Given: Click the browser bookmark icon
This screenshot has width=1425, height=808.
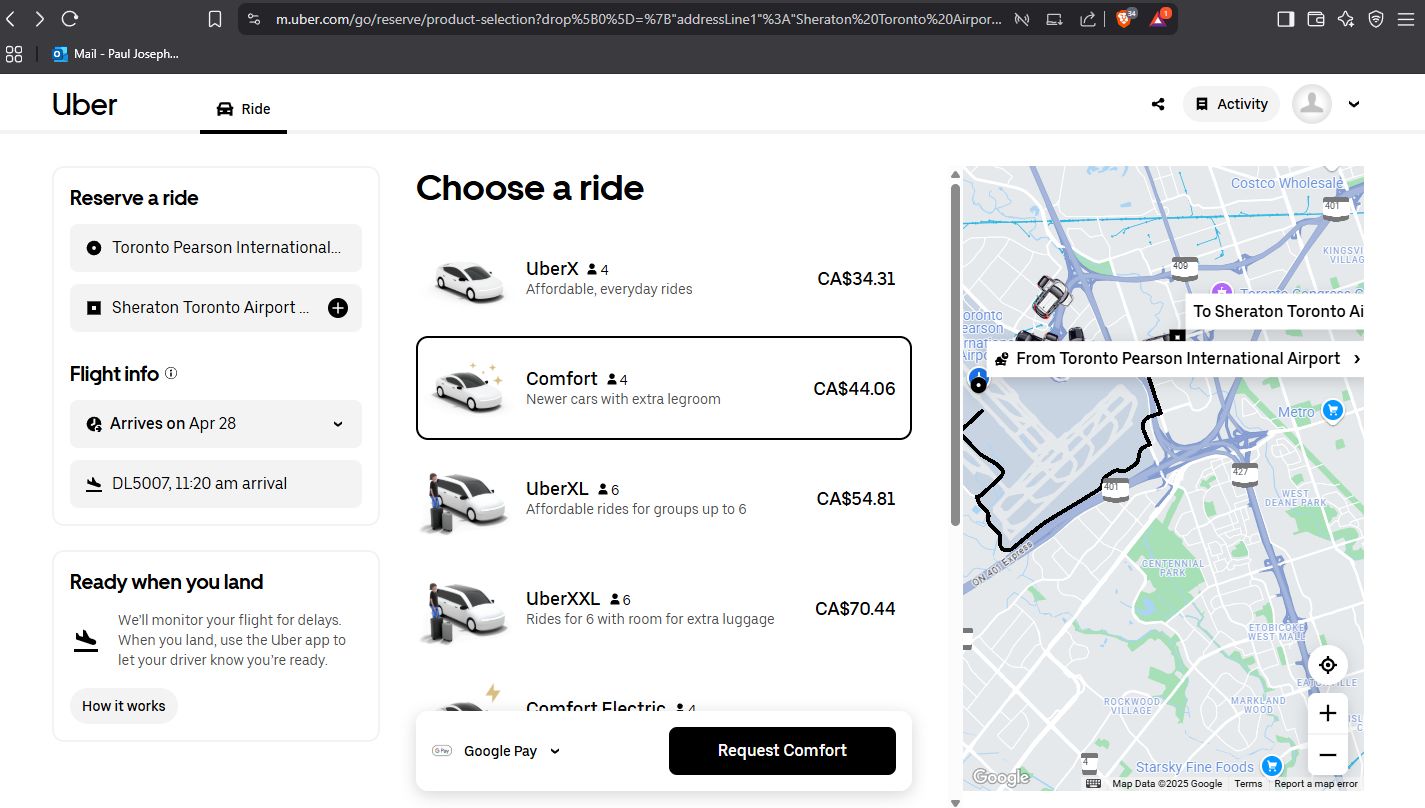Looking at the screenshot, I should (x=215, y=19).
